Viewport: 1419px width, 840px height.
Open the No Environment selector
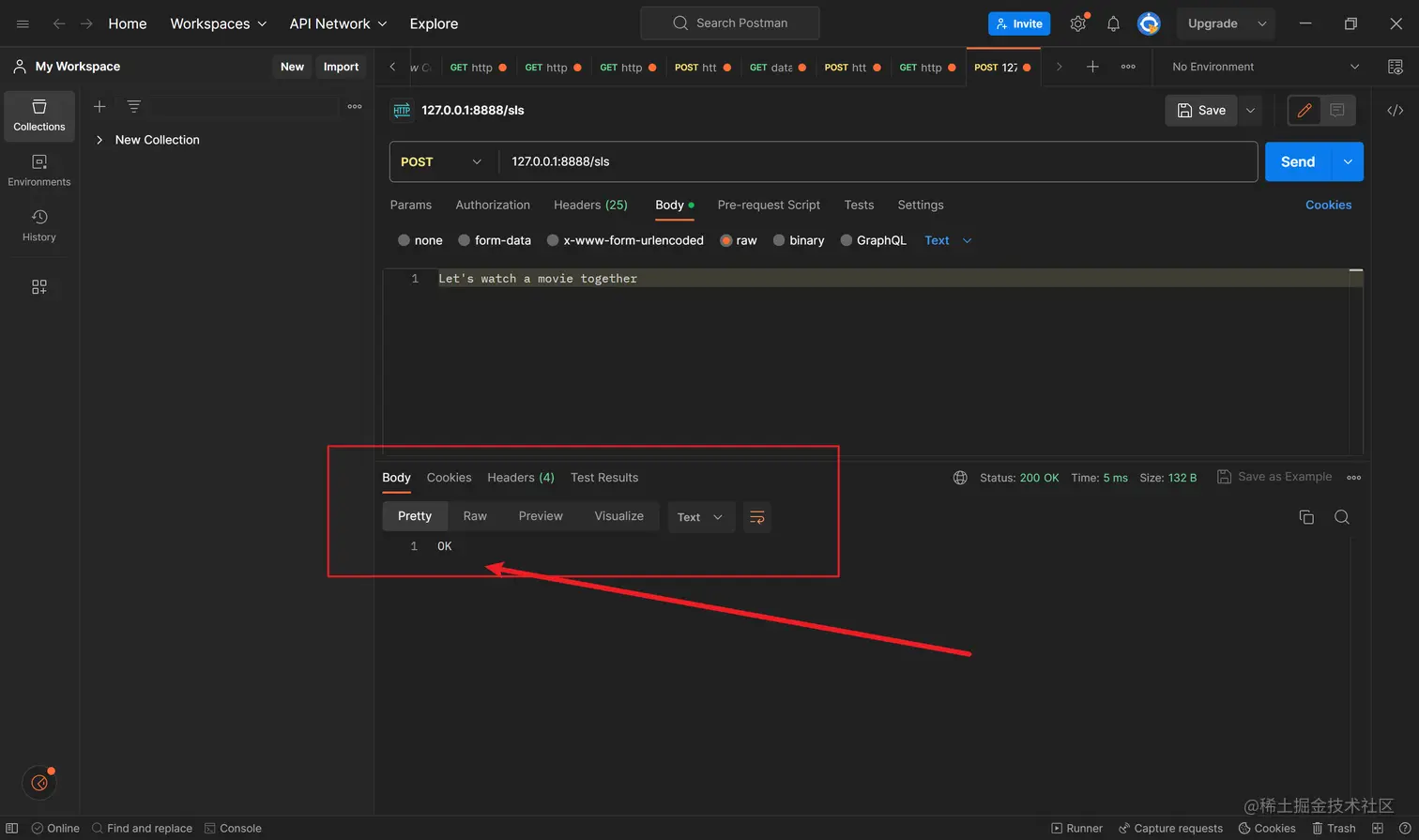pos(1265,67)
